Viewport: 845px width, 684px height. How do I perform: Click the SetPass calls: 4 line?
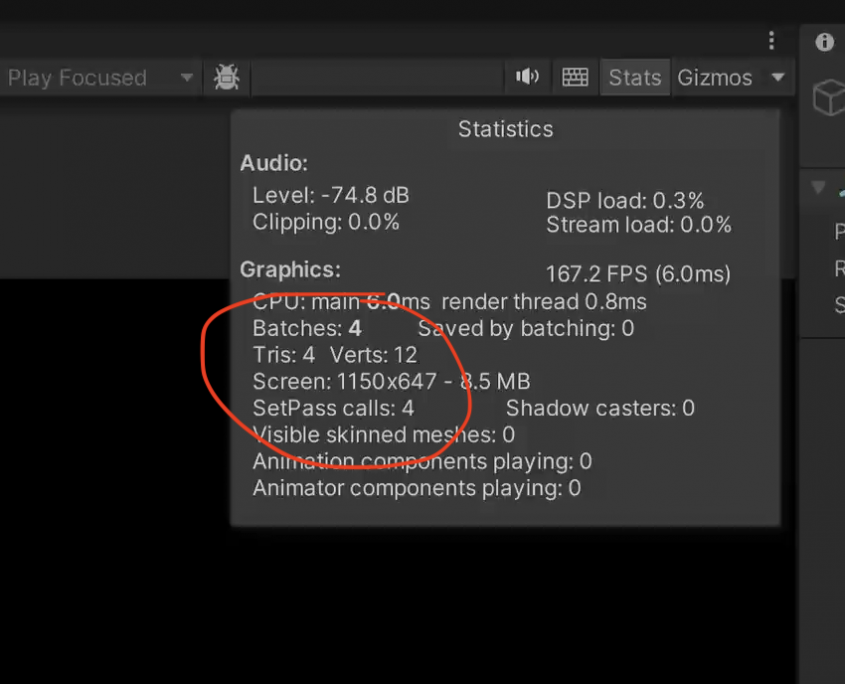[x=333, y=408]
